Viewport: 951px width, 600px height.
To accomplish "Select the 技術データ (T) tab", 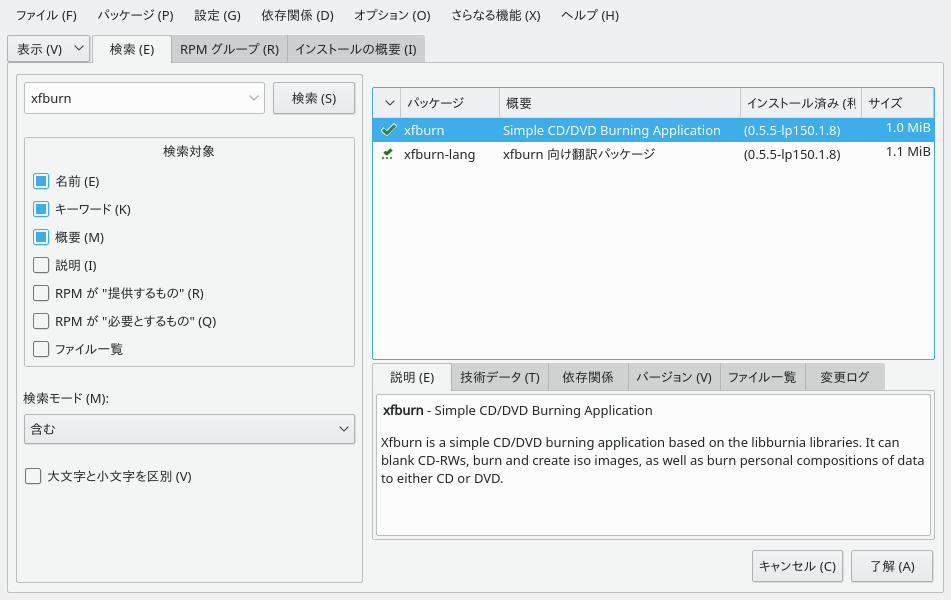I will point(500,377).
